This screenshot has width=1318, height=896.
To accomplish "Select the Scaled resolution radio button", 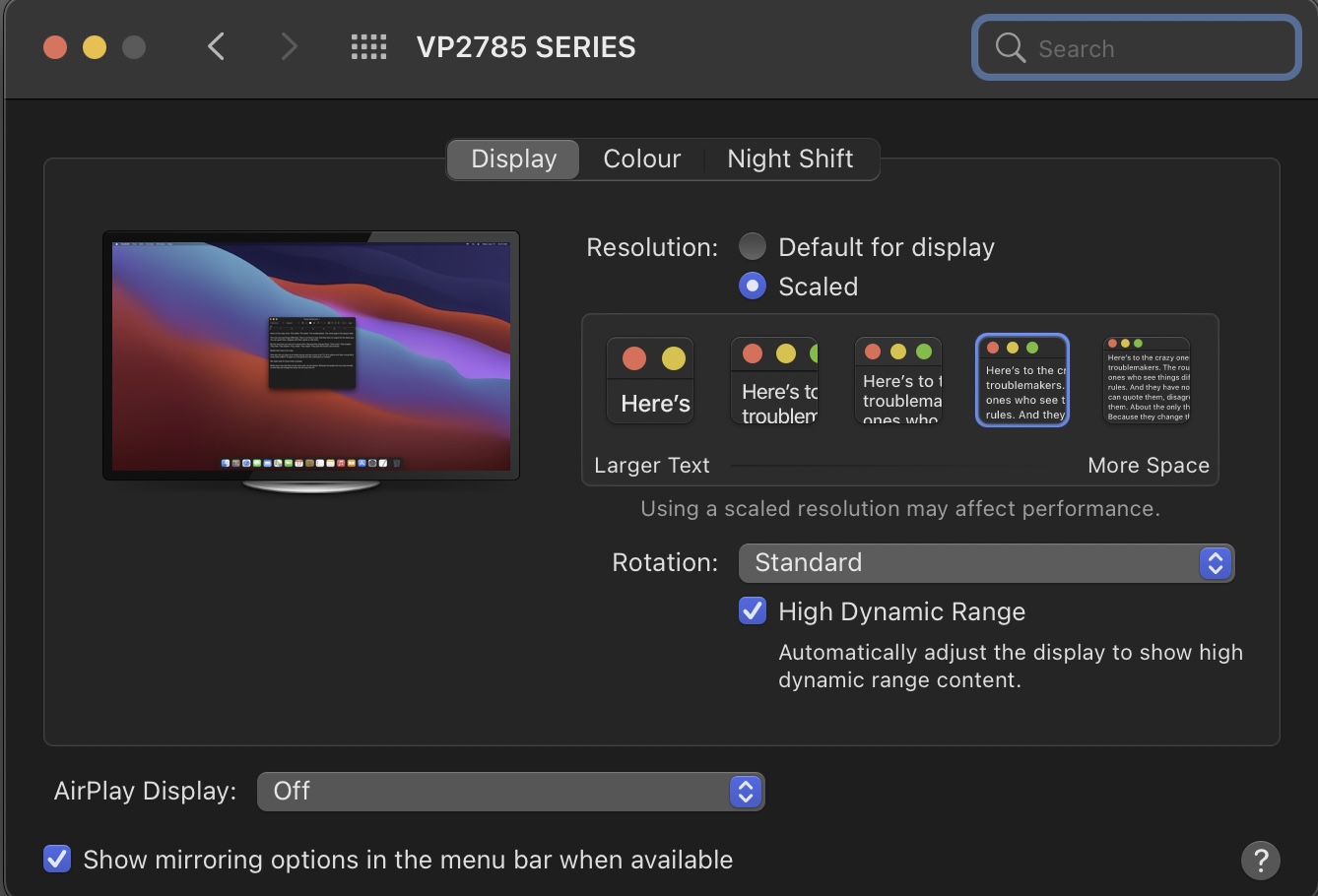I will click(752, 286).
